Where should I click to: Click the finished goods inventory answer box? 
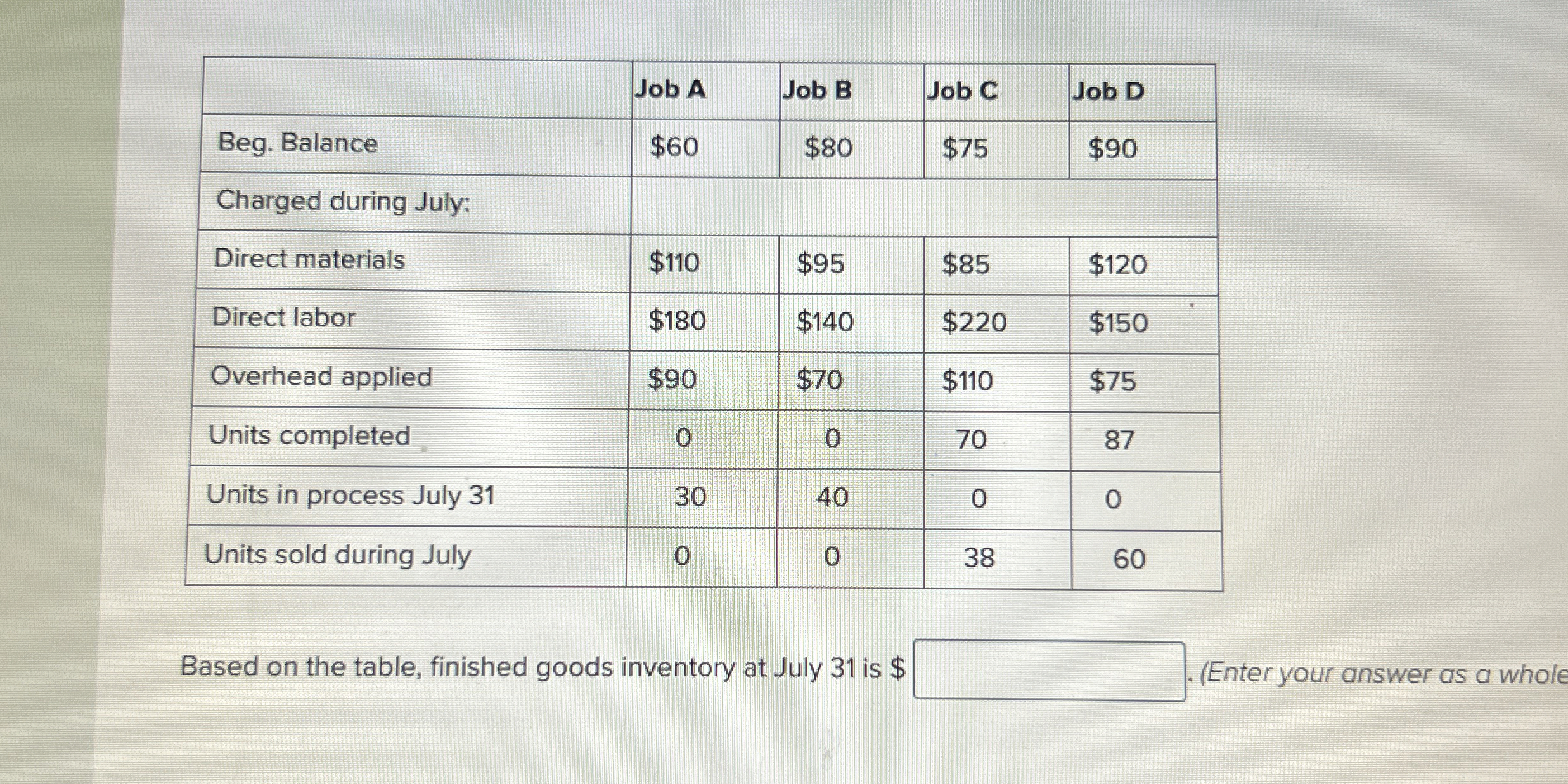1049,671
